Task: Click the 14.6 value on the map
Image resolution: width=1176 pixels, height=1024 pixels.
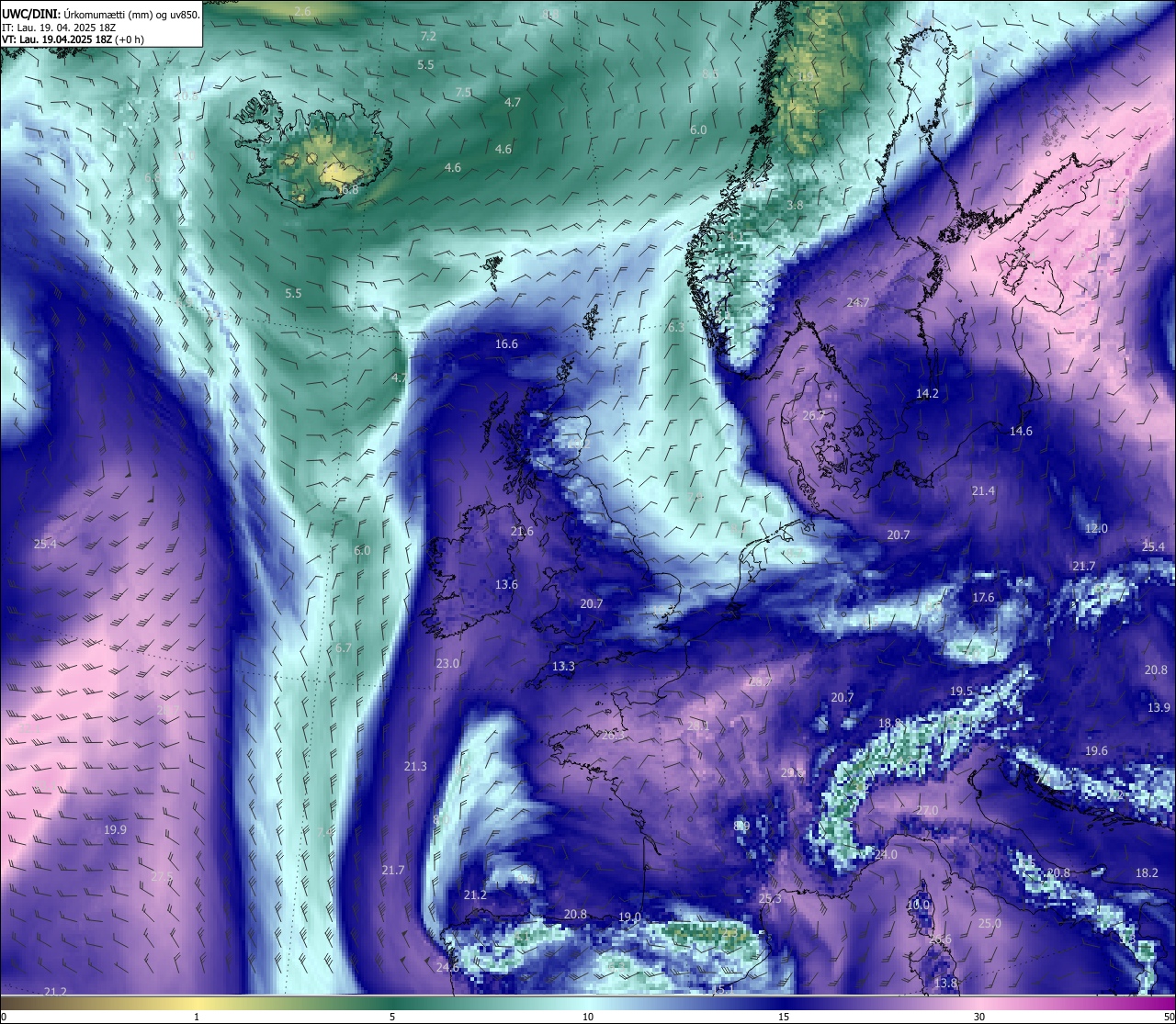Action: (x=1021, y=431)
